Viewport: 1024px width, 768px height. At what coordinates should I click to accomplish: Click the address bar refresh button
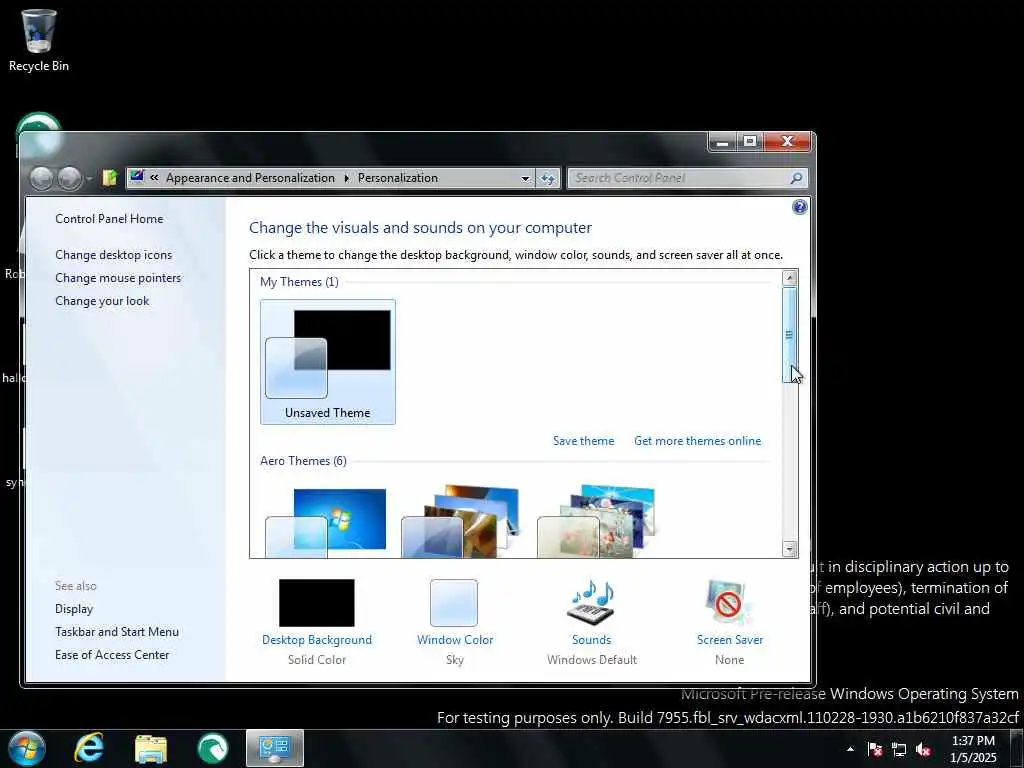[547, 178]
